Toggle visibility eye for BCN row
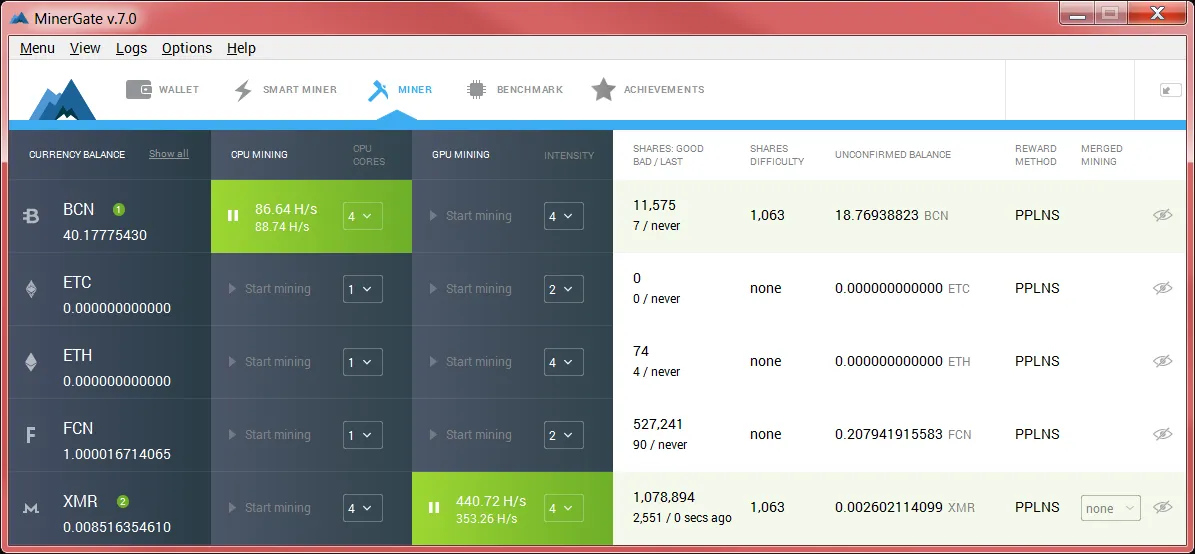Image resolution: width=1195 pixels, height=554 pixels. coord(1162,216)
